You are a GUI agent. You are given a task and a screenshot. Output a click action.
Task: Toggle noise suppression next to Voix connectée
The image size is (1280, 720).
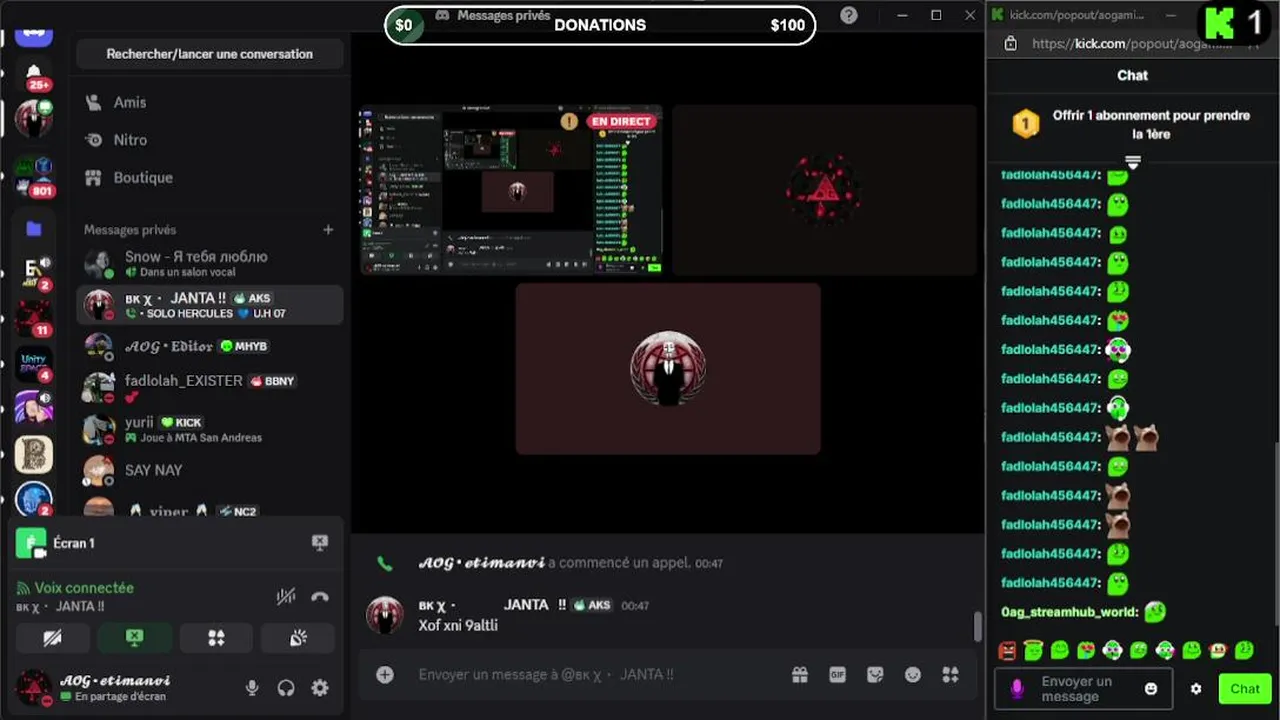coord(286,596)
